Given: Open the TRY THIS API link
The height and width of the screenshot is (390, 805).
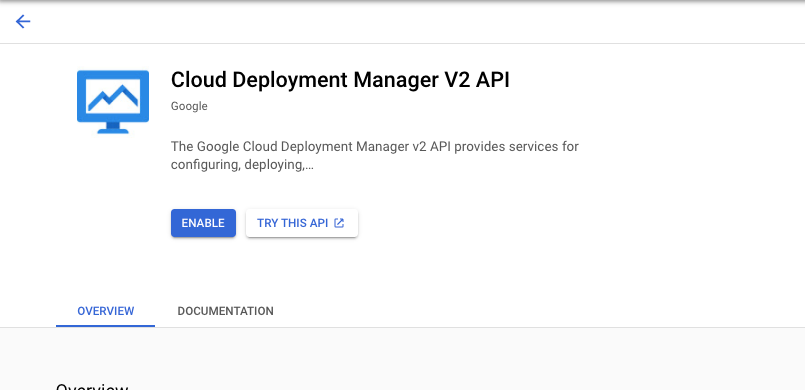Looking at the screenshot, I should click(302, 223).
